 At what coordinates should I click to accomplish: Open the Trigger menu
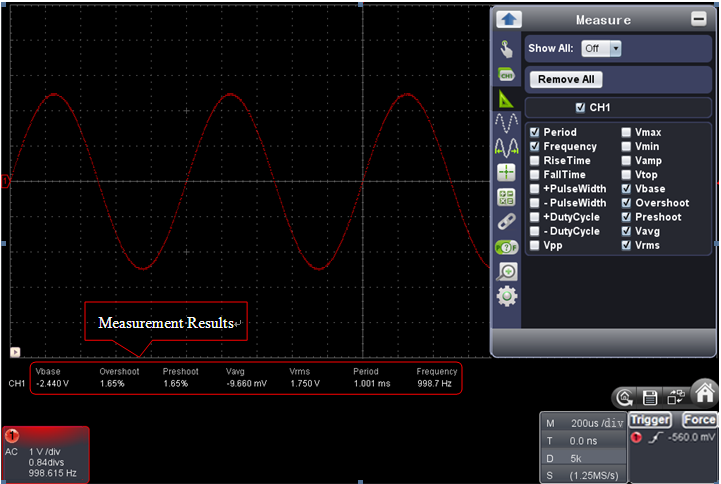click(650, 420)
